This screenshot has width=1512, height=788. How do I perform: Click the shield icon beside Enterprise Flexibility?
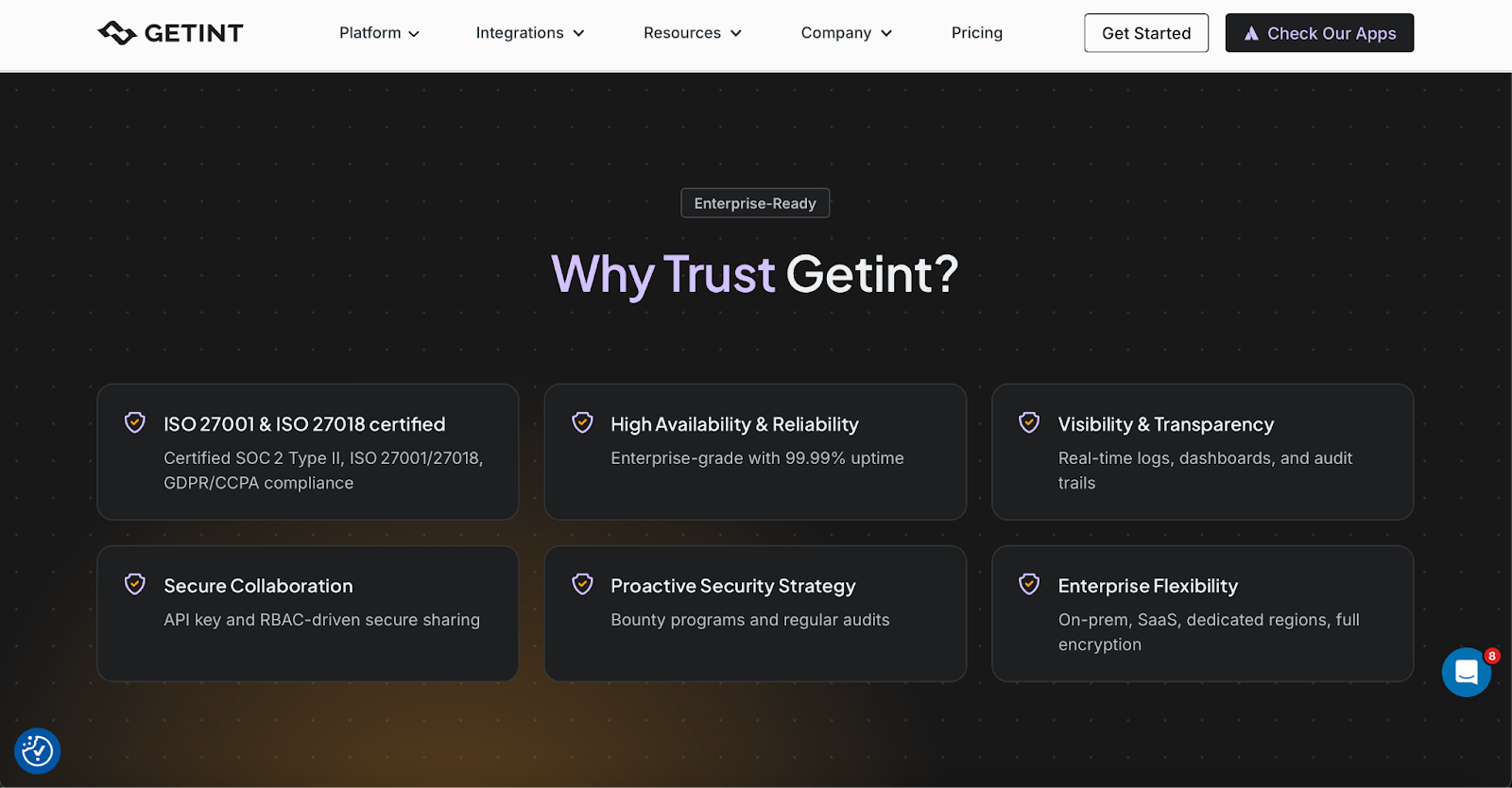tap(1029, 584)
